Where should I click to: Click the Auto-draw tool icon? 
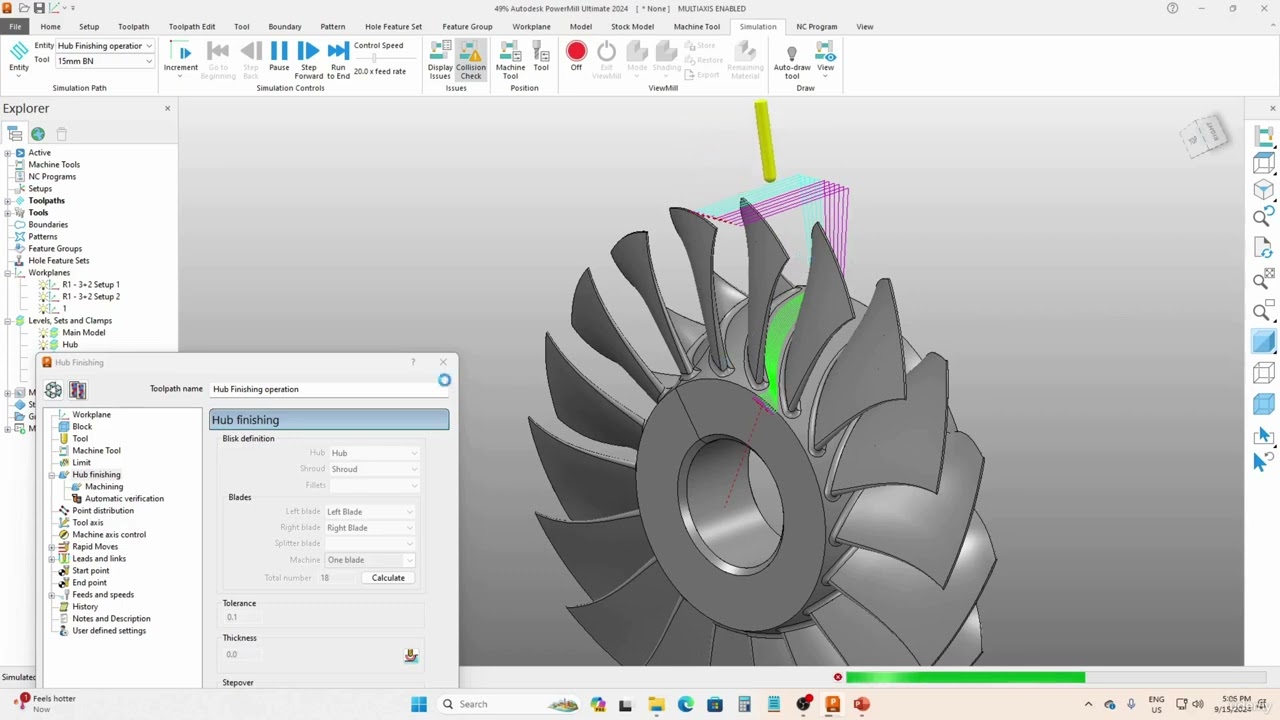coord(792,52)
